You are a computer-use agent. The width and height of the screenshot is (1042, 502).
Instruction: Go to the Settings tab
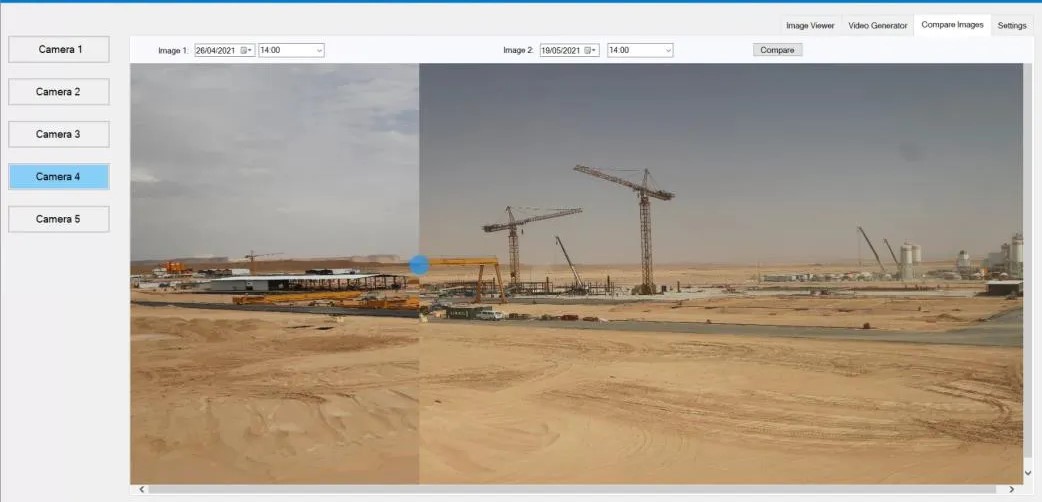pos(1011,25)
